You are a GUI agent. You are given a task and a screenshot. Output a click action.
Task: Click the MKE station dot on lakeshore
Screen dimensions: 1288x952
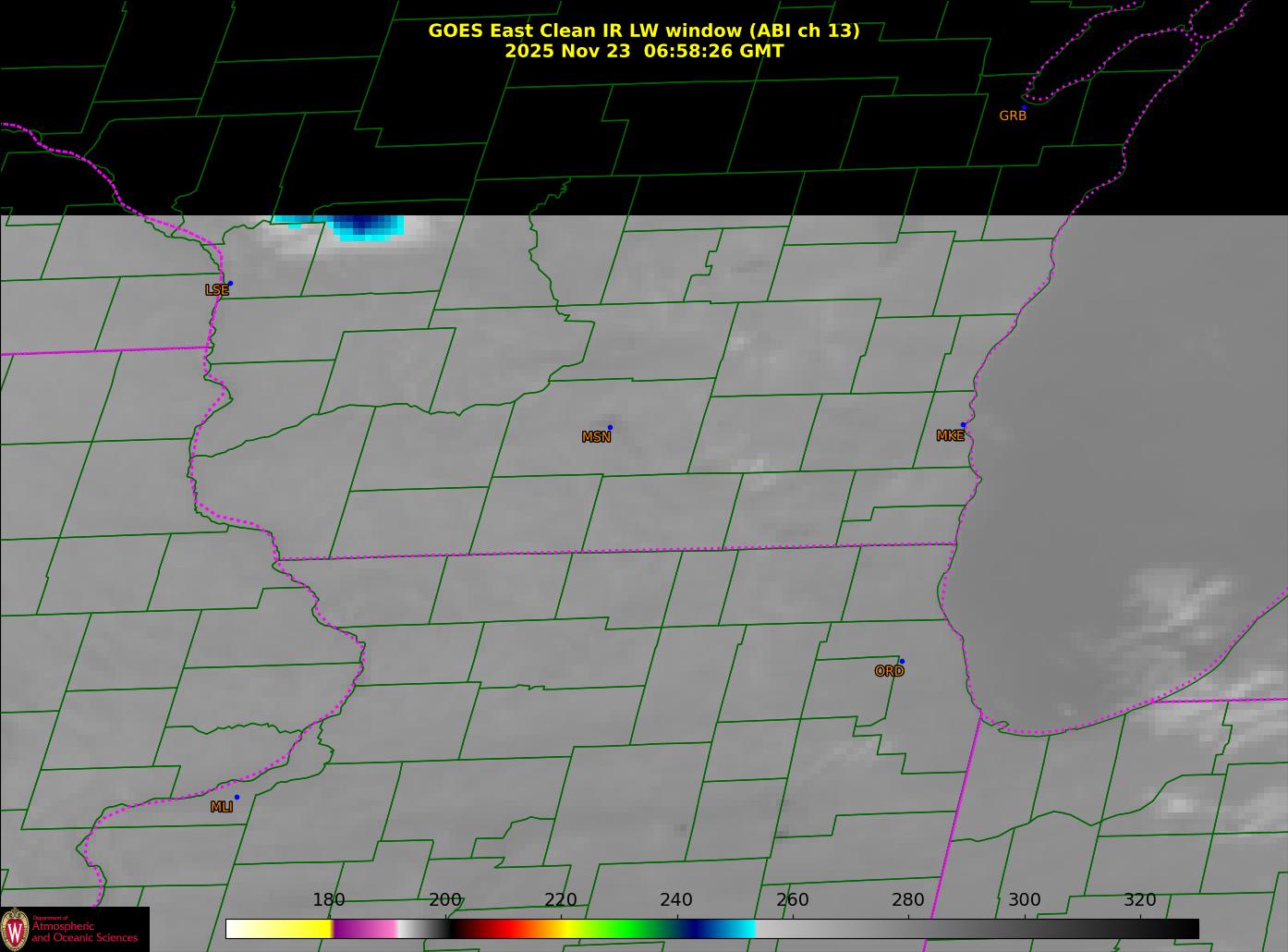coord(963,425)
